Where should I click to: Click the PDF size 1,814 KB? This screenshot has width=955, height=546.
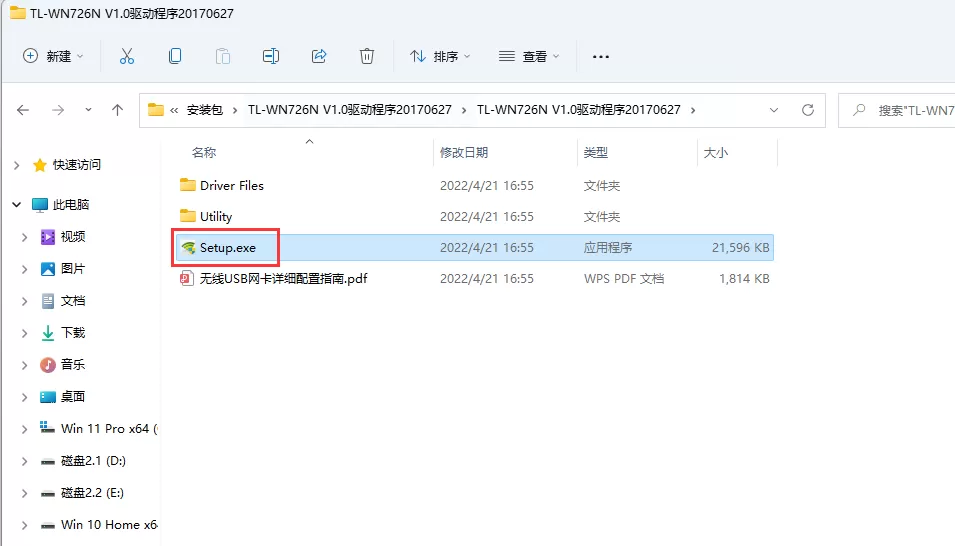[744, 279]
